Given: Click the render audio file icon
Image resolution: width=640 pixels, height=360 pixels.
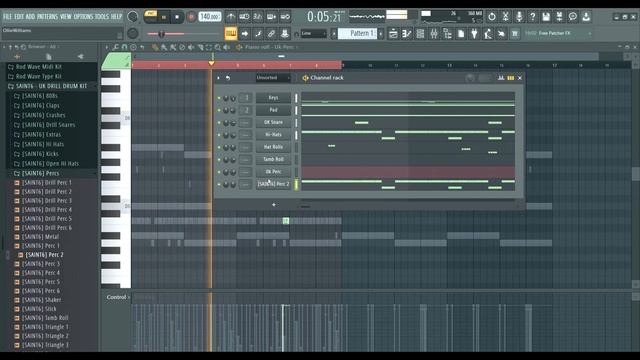Looking at the screenshot, I should pyautogui.click(x=560, y=17).
